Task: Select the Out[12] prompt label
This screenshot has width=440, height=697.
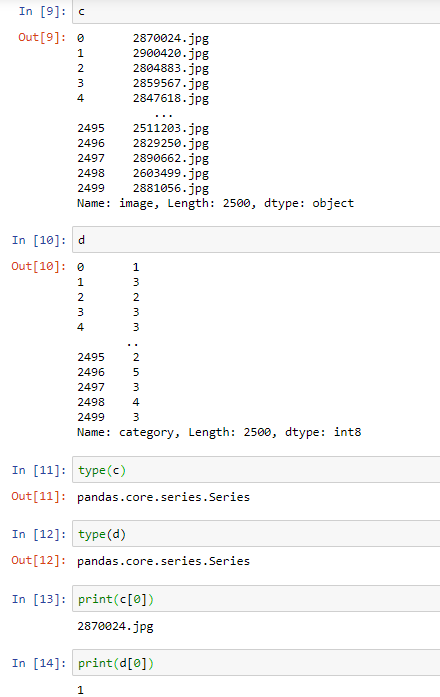Action: 39,560
